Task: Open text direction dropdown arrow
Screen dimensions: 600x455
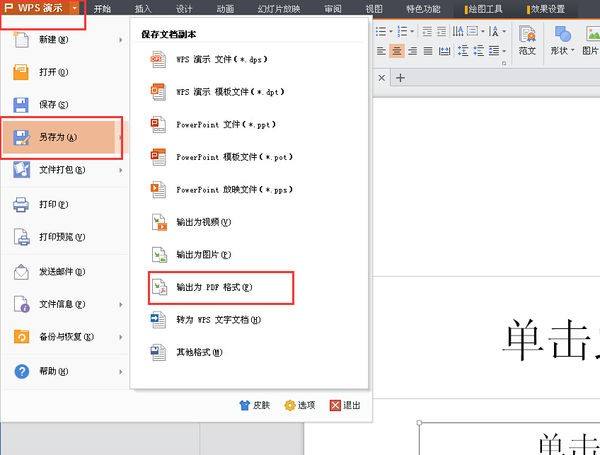Action: point(504,31)
